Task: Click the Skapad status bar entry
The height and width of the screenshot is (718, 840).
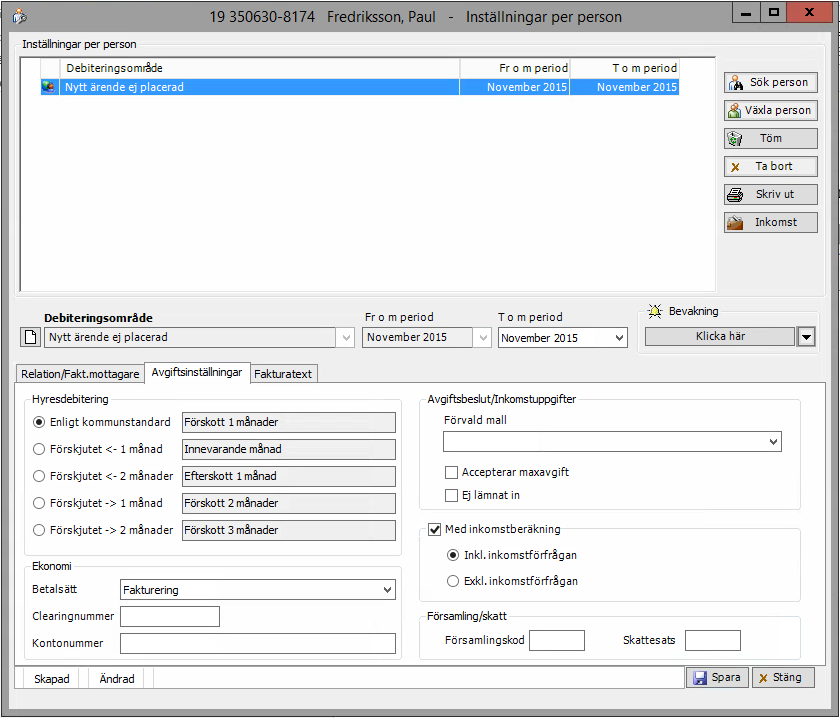Action: (51, 679)
